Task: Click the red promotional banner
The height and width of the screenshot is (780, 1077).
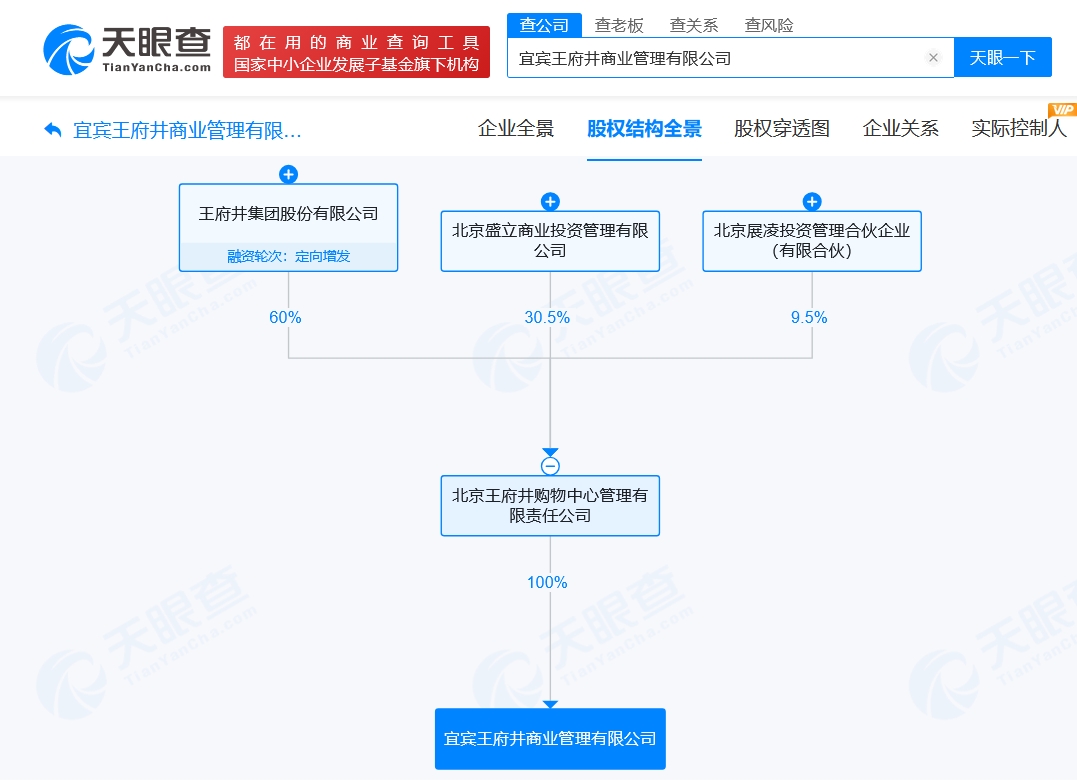Action: tap(356, 52)
